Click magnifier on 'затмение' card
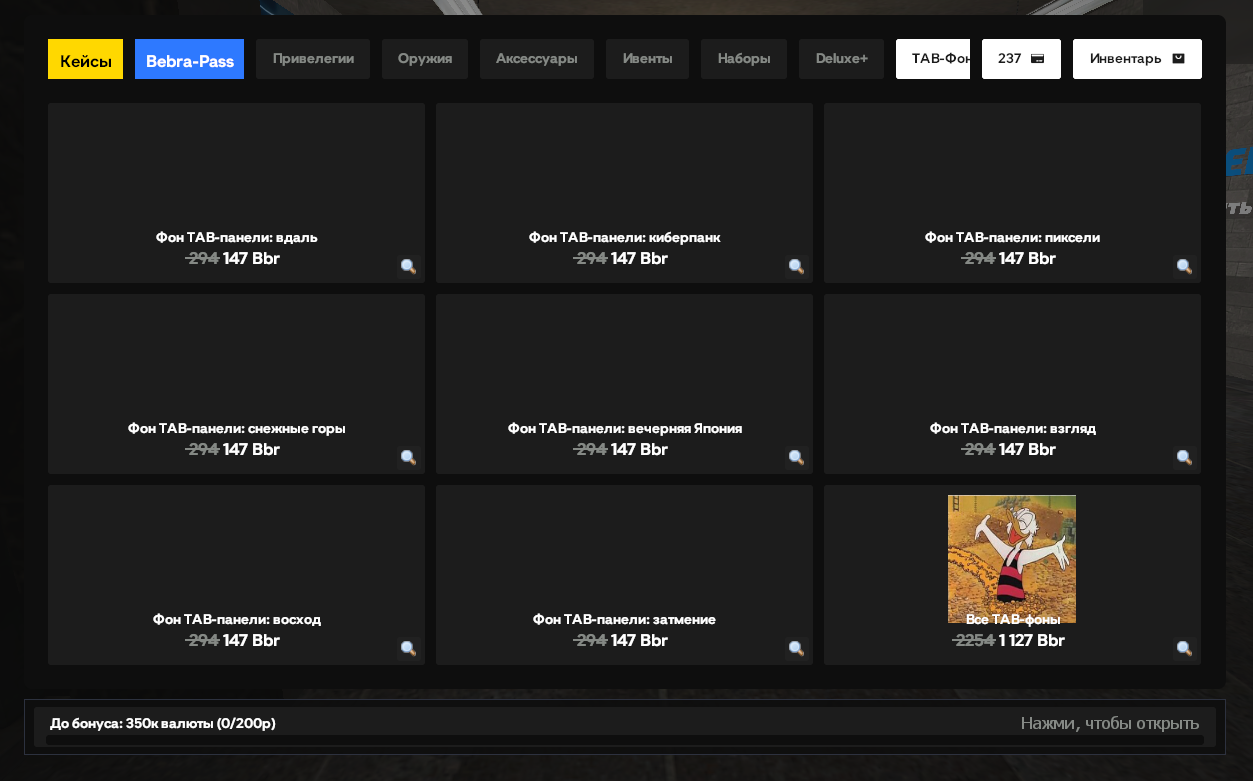This screenshot has width=1253, height=781. (x=796, y=648)
